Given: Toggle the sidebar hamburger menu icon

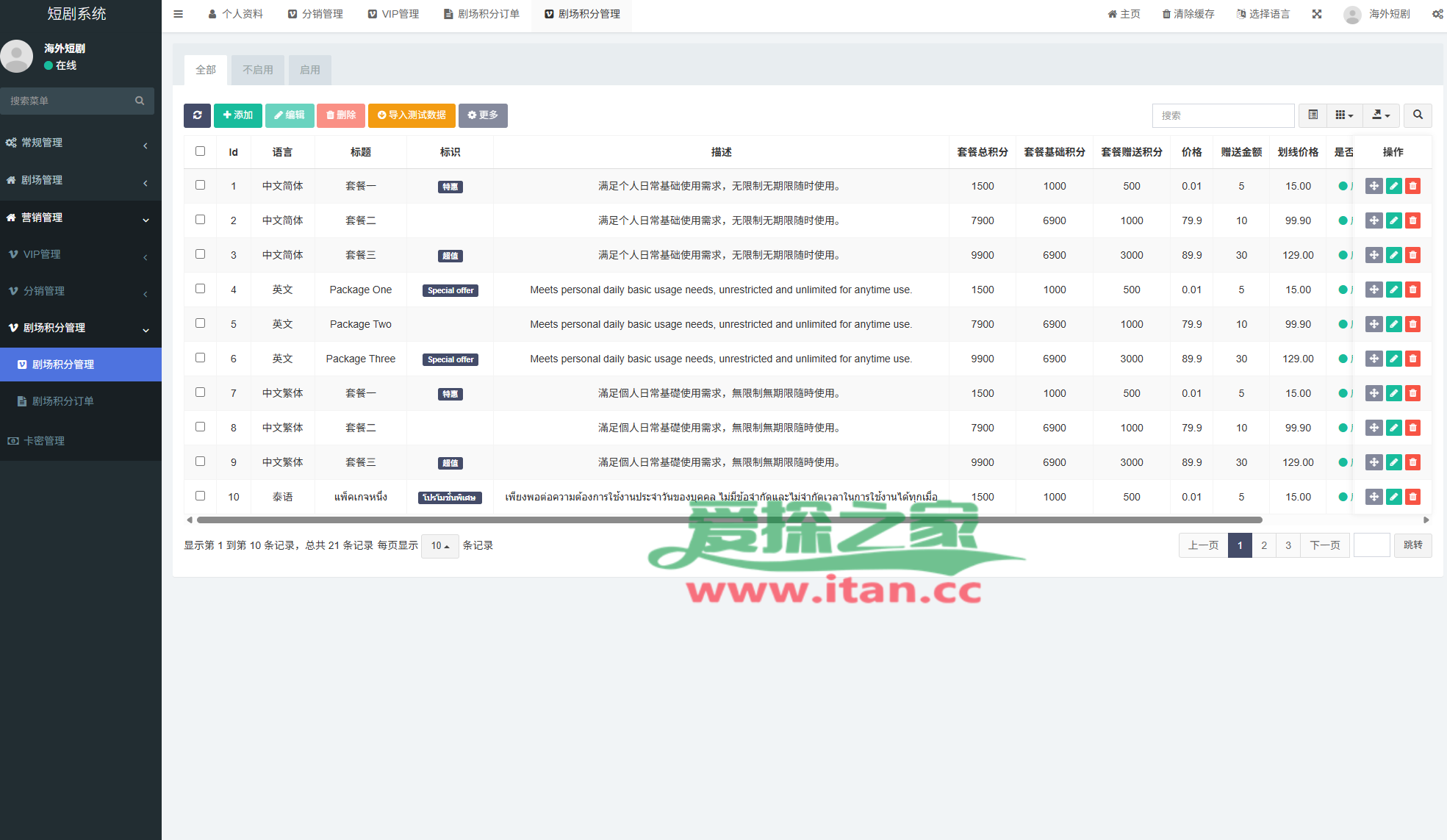Looking at the screenshot, I should click(178, 14).
